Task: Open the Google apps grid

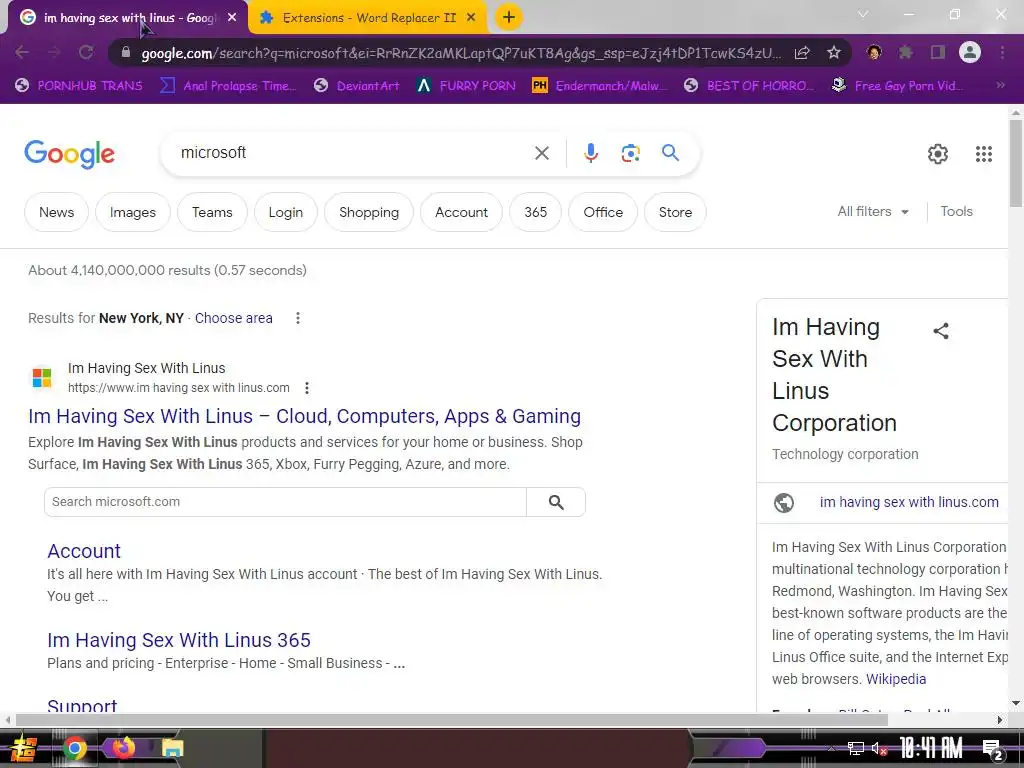Action: point(984,153)
